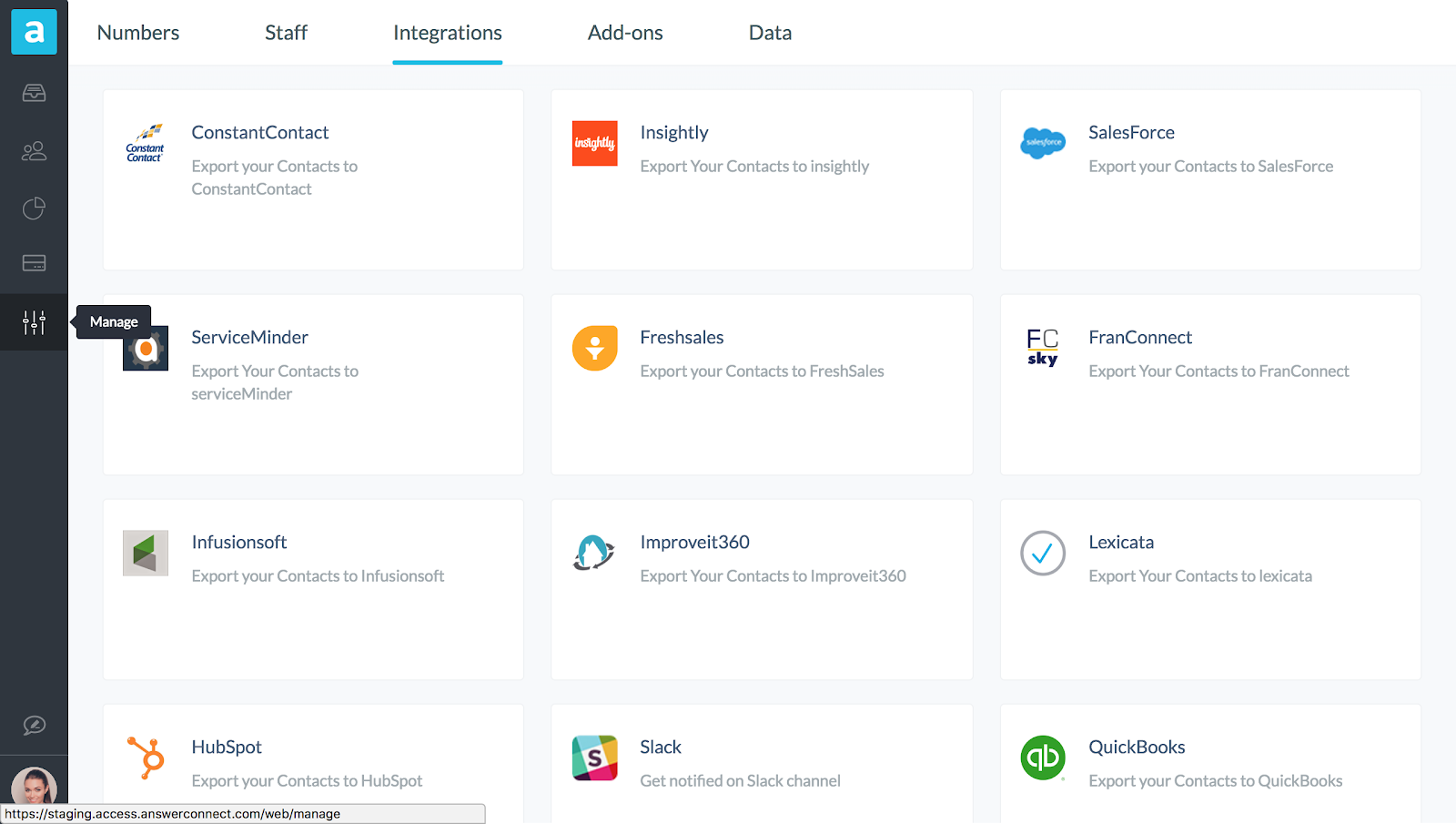Screen dimensions: 1456x824
Task: Open the Improveit360 integration title
Action: click(x=695, y=543)
